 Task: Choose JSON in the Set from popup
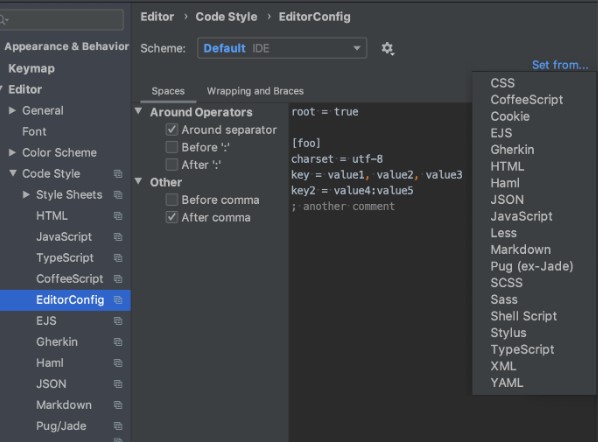(x=507, y=200)
